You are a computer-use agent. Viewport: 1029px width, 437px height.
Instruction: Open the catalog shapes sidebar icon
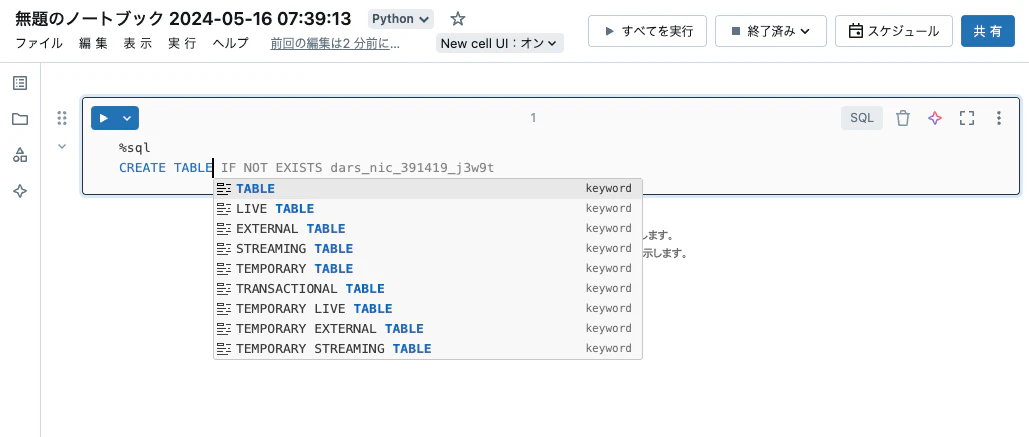click(20, 156)
